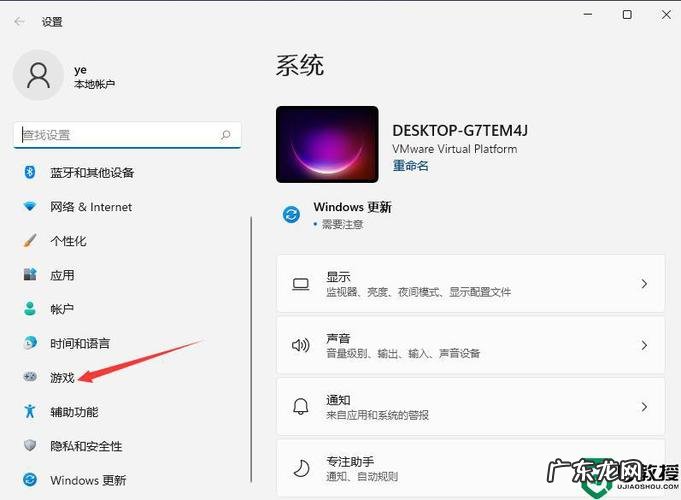Click the Gaming controller icon

30,377
